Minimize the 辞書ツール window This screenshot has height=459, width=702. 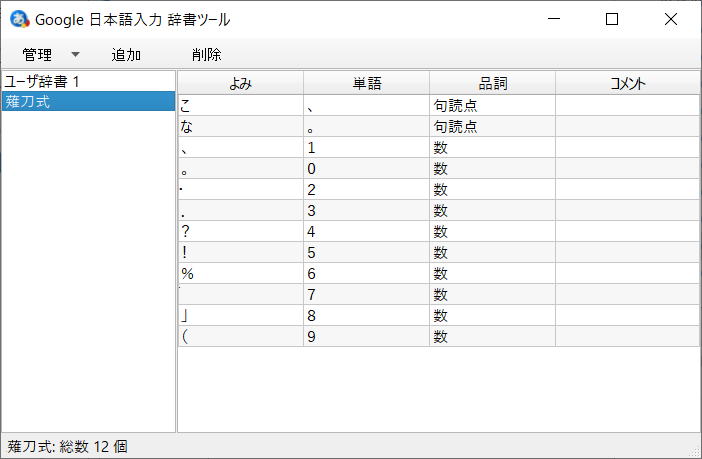click(554, 19)
